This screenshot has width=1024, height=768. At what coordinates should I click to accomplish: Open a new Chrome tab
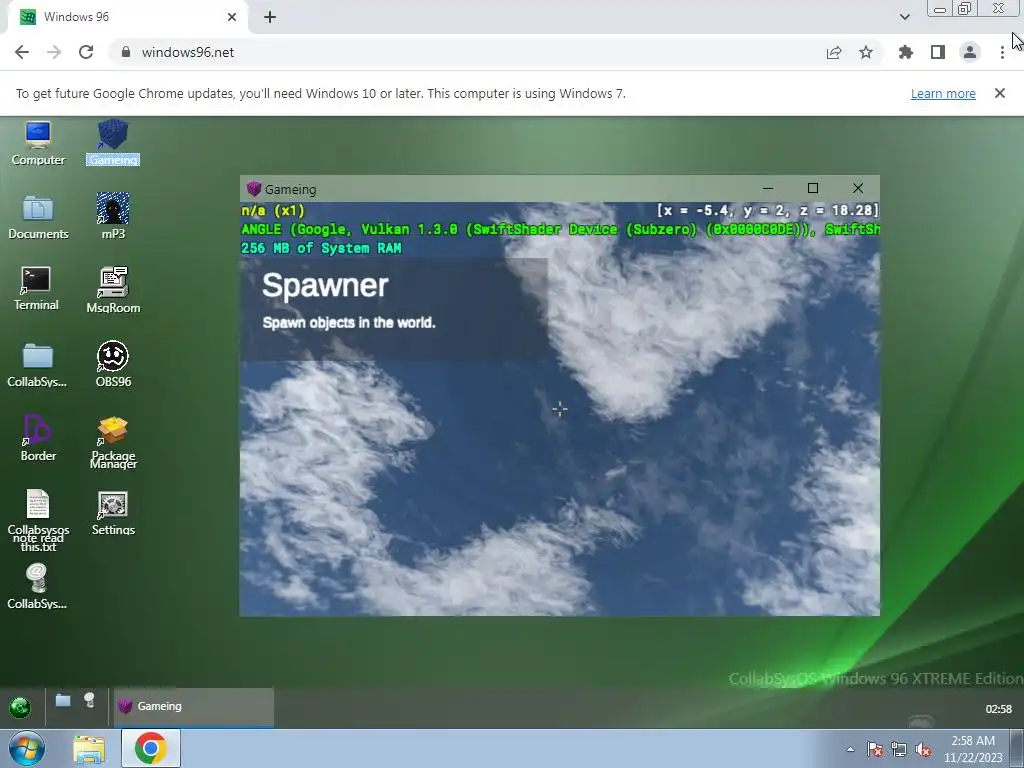pyautogui.click(x=270, y=17)
